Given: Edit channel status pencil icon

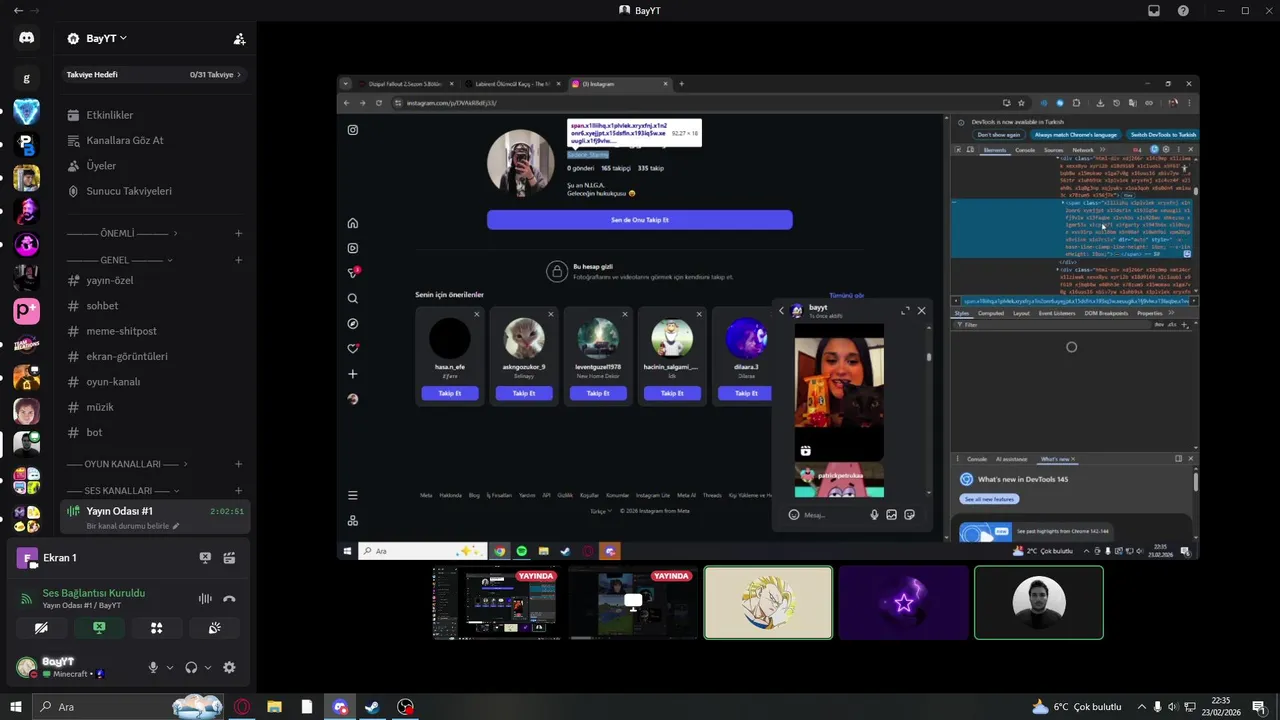Looking at the screenshot, I should 176,526.
